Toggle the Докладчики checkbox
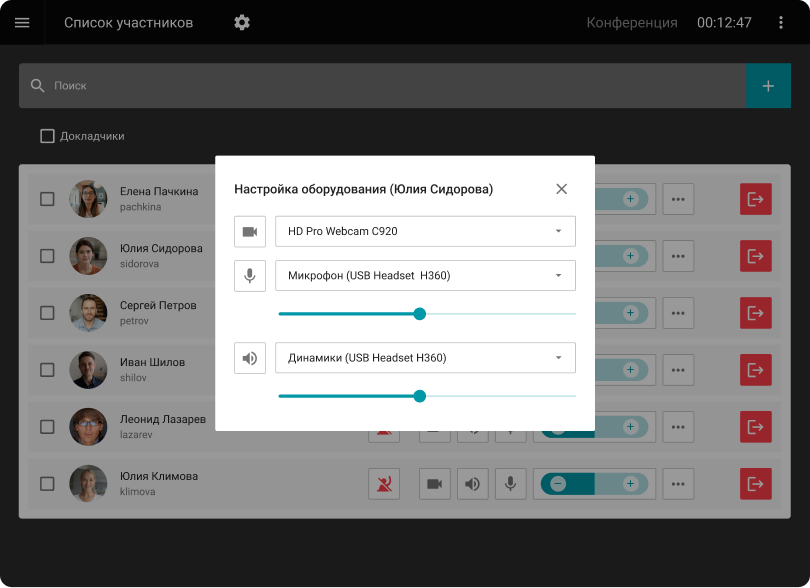 (47, 136)
